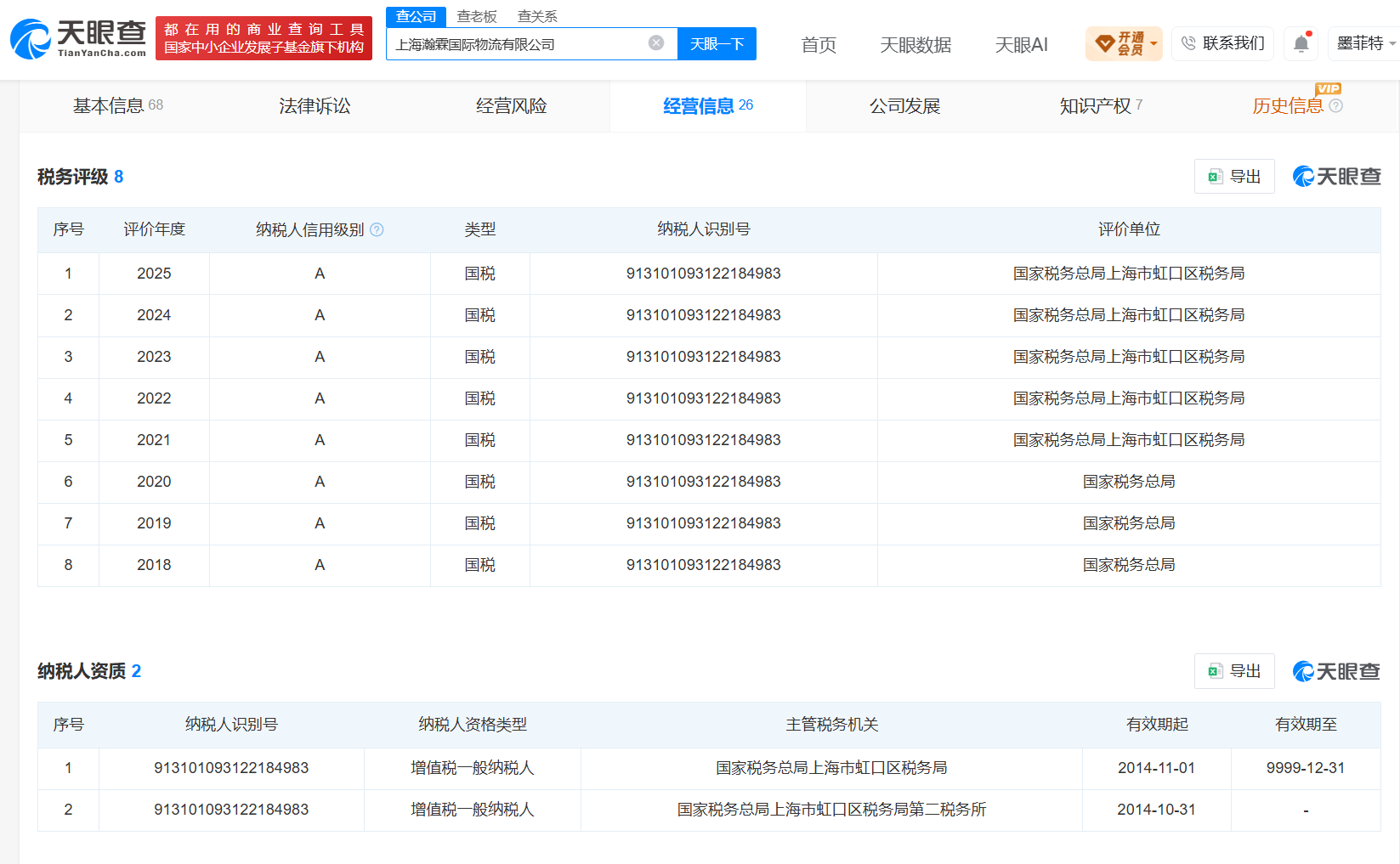Select the 2019 evaluation year cell

(154, 523)
